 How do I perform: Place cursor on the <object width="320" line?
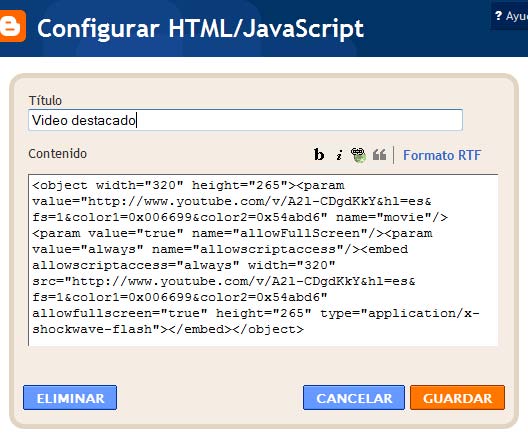coord(108,185)
